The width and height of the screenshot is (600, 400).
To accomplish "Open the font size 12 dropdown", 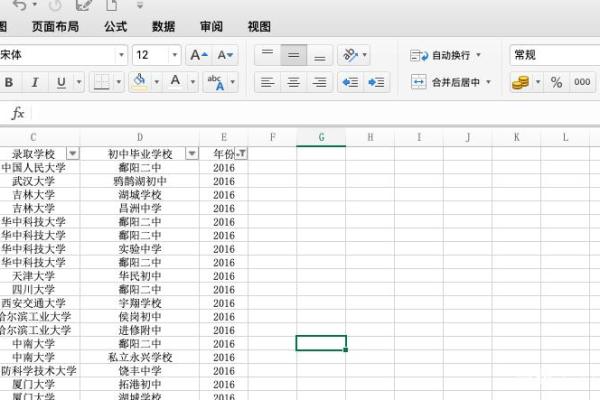I will click(x=174, y=55).
